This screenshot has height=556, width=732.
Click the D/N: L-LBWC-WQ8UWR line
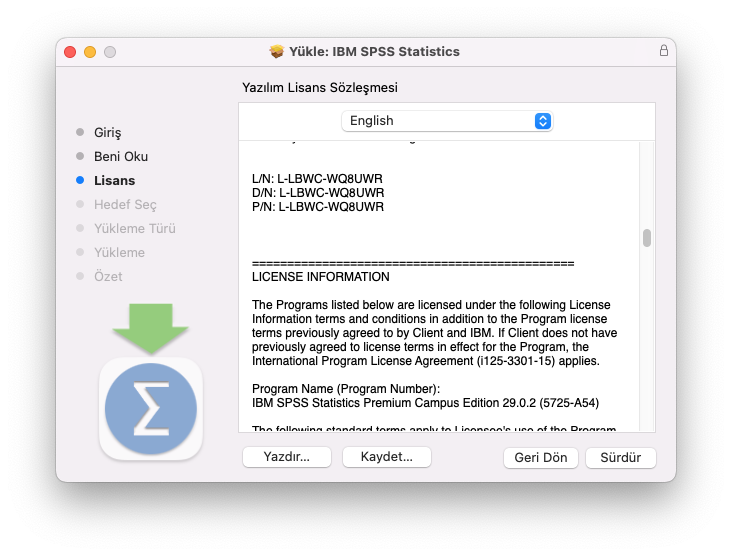click(x=318, y=193)
